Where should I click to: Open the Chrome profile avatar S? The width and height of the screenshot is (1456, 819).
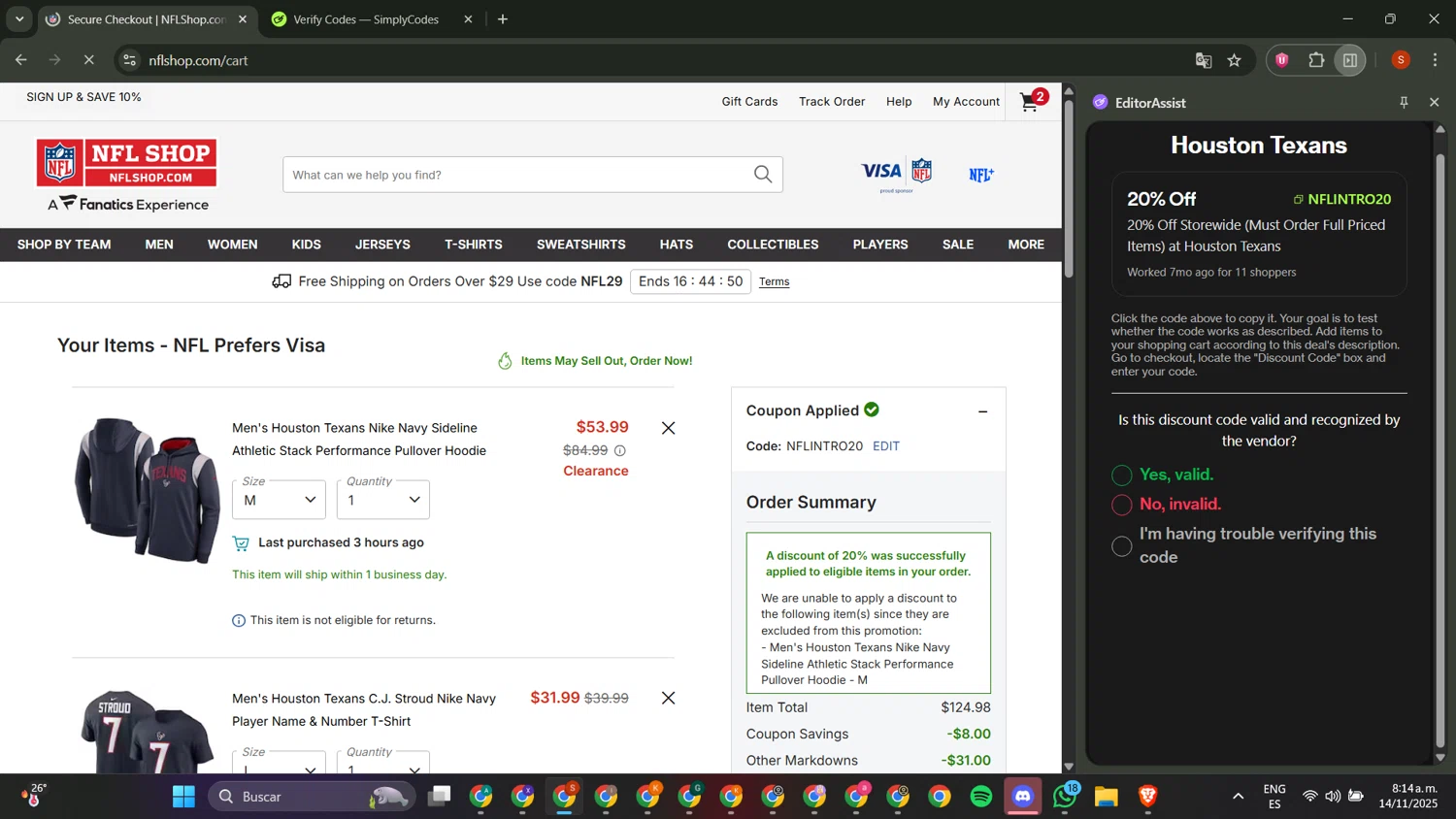[x=1401, y=60]
